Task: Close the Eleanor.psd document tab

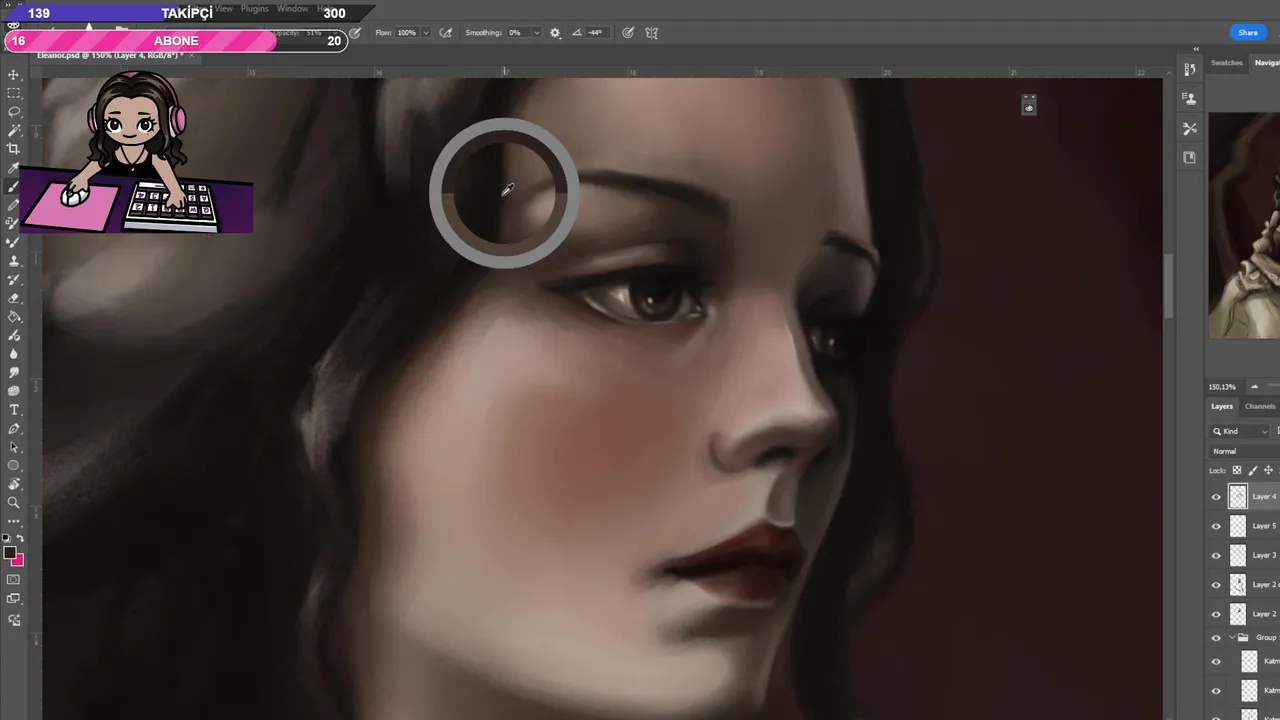Action: [192, 55]
